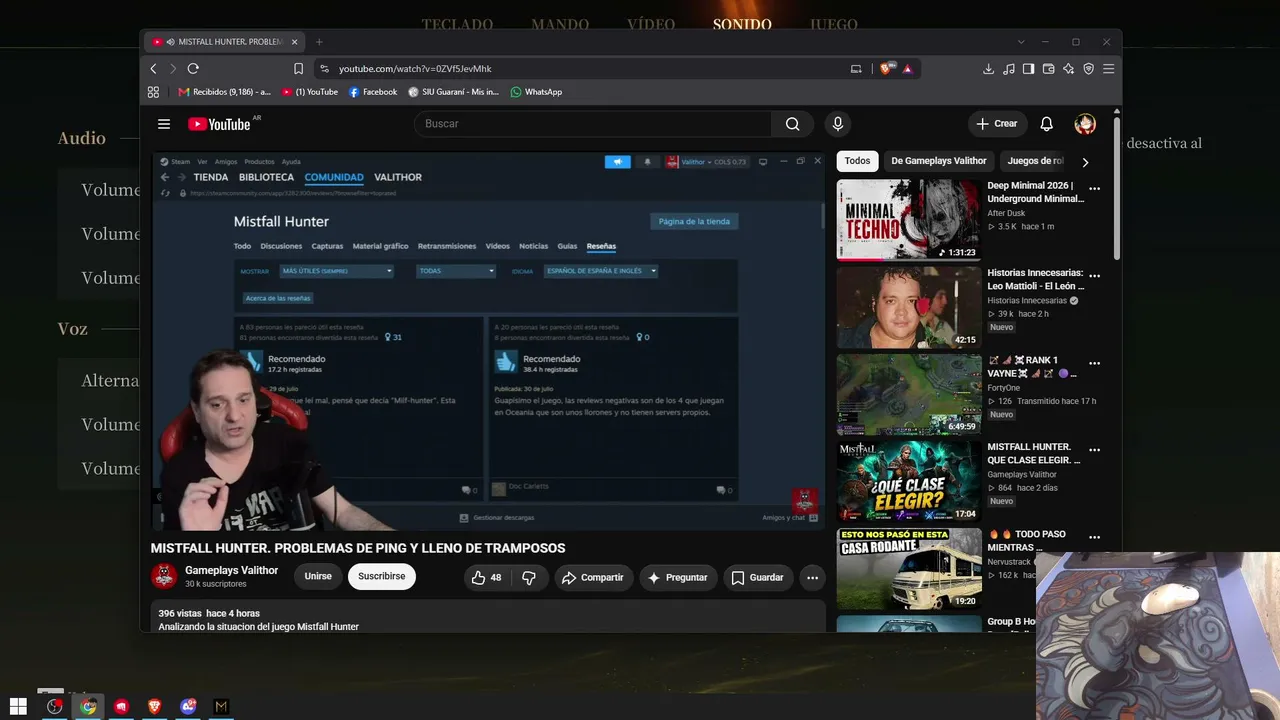Open the (1) YouTube bookmark
Screen dimensions: 1280x720
tap(310, 92)
